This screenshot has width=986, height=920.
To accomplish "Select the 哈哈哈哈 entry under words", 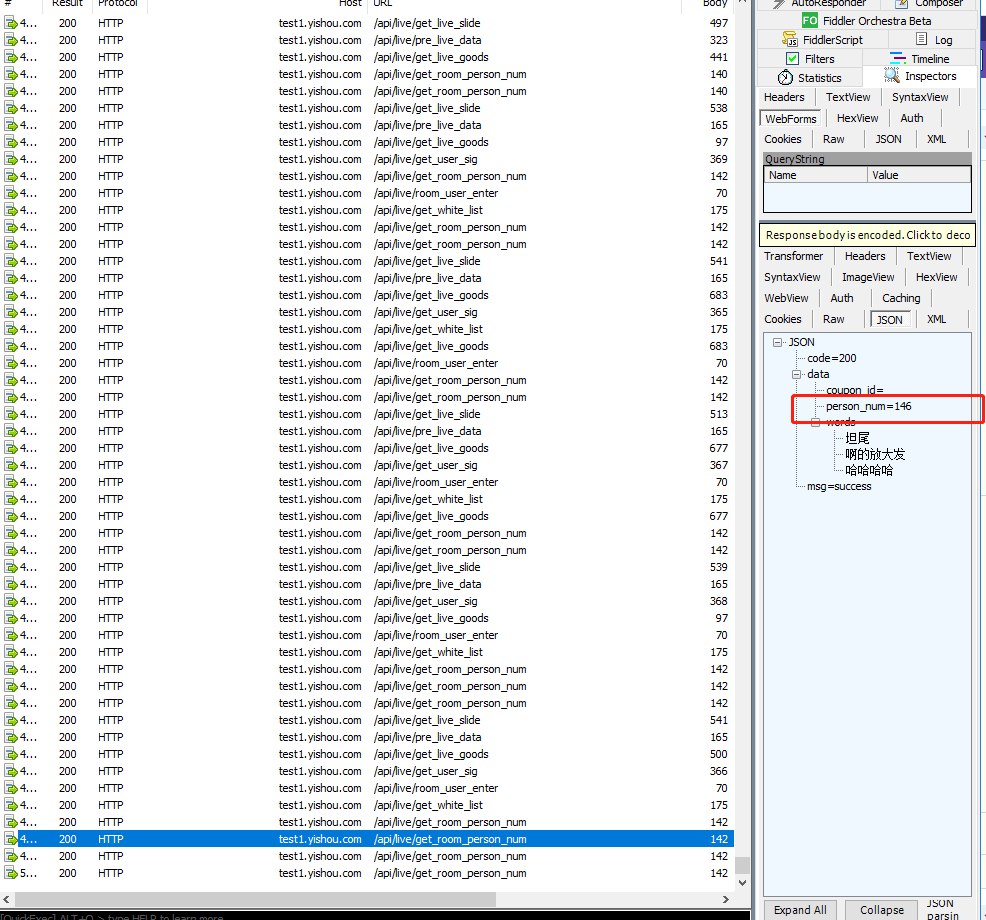I will point(869,470).
